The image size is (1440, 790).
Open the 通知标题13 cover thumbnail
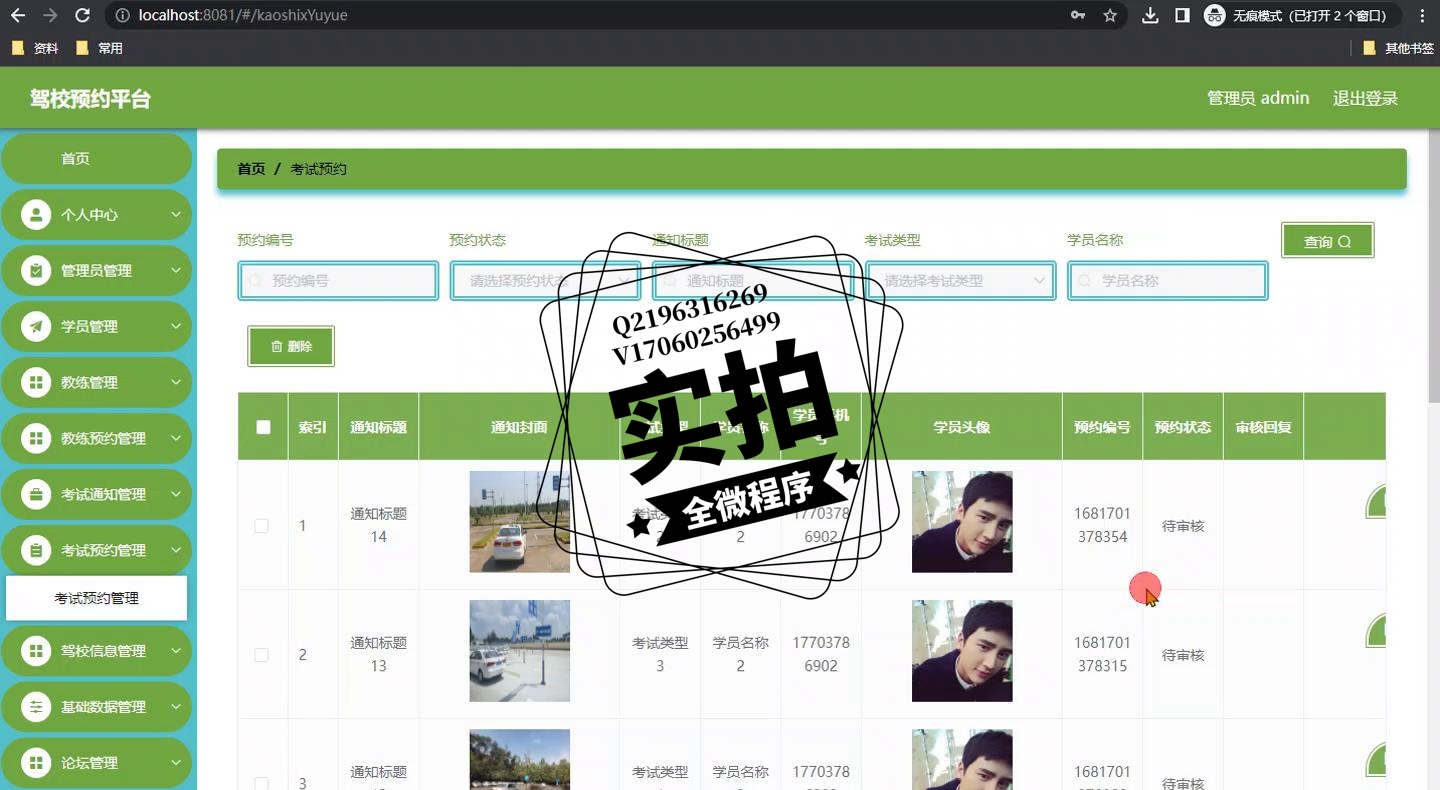tap(520, 651)
